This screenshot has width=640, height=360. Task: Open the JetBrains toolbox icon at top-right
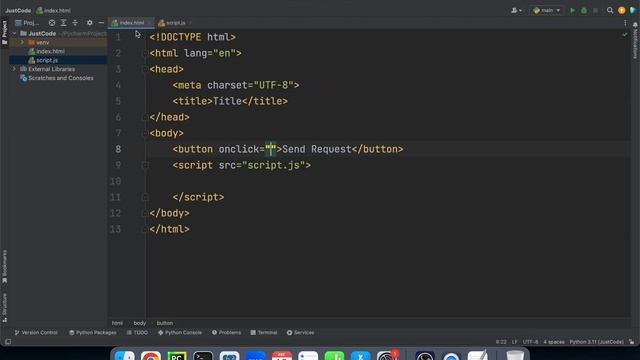pyautogui.click(x=633, y=10)
